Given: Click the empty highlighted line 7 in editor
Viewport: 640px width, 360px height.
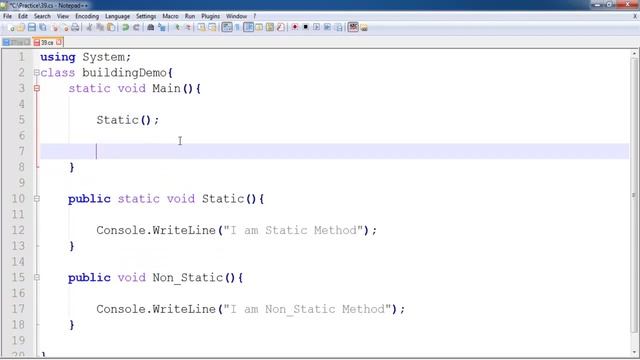Looking at the screenshot, I should point(335,151).
